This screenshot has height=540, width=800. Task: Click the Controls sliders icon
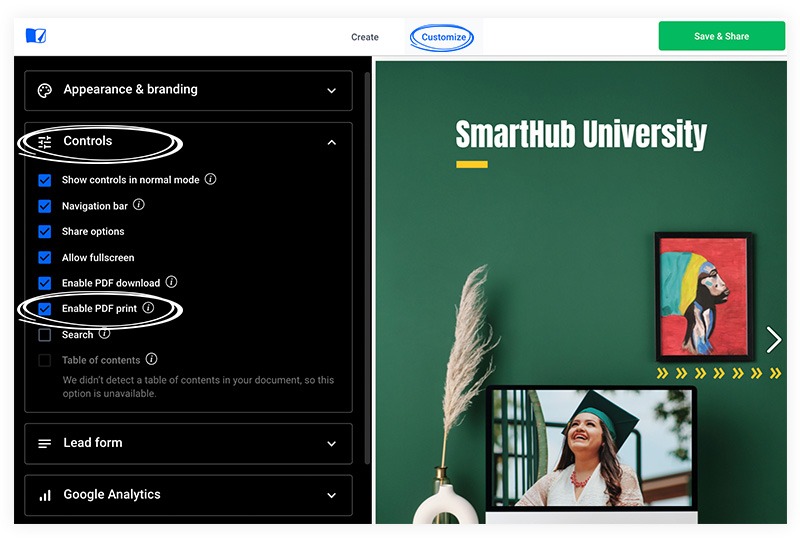click(x=45, y=142)
